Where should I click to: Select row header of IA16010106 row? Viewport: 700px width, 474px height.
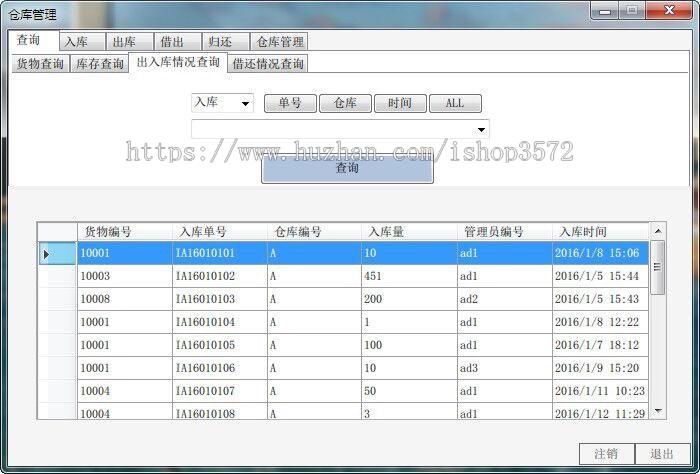tap(58, 368)
